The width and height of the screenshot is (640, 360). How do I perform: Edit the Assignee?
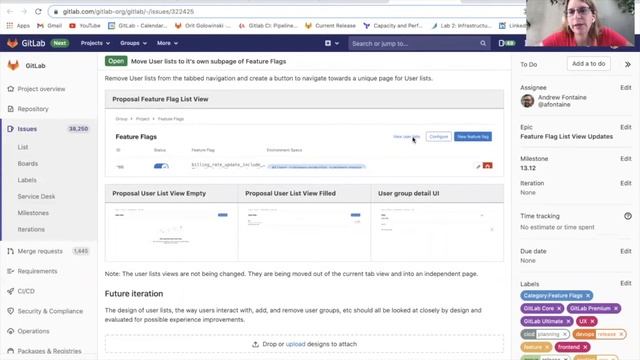(x=626, y=88)
